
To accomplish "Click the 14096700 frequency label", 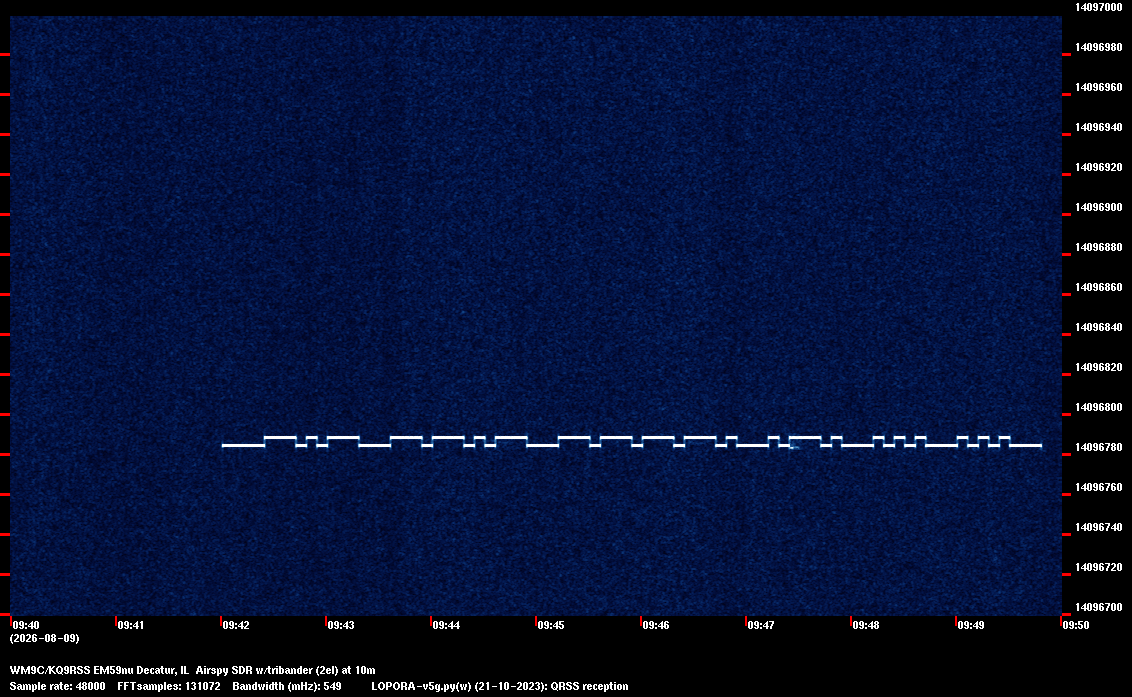I will click(1099, 607).
